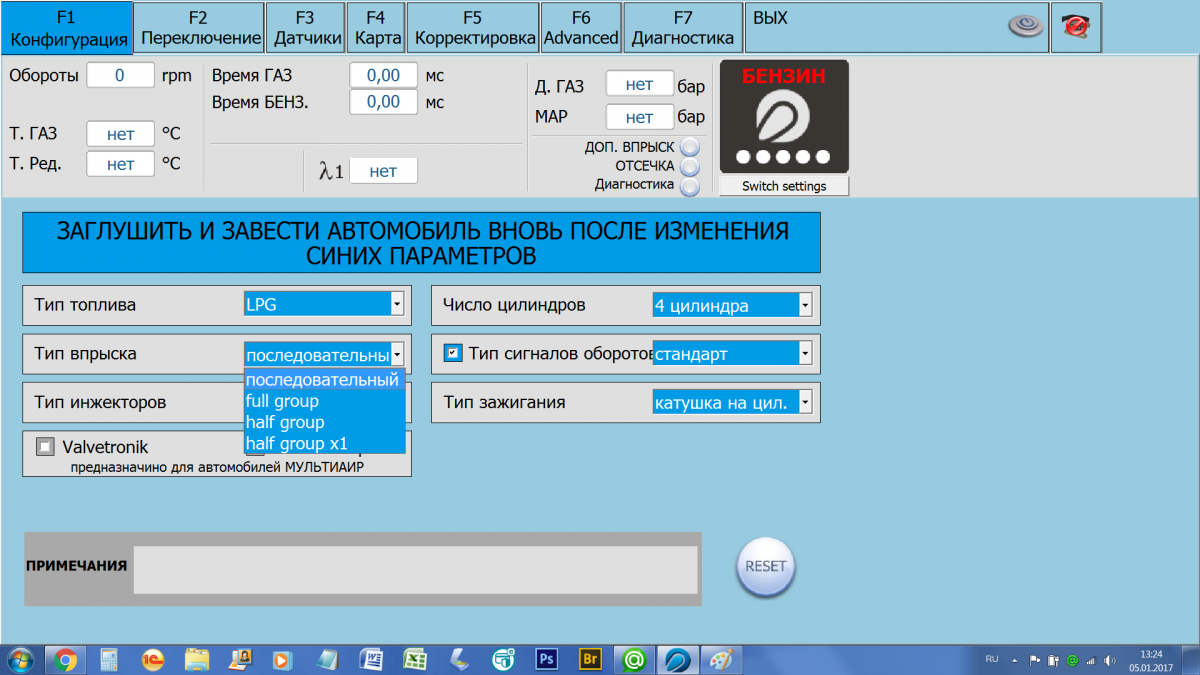The image size is (1200, 675).
Task: Open the F7 Диагностика tab
Action: point(683,28)
